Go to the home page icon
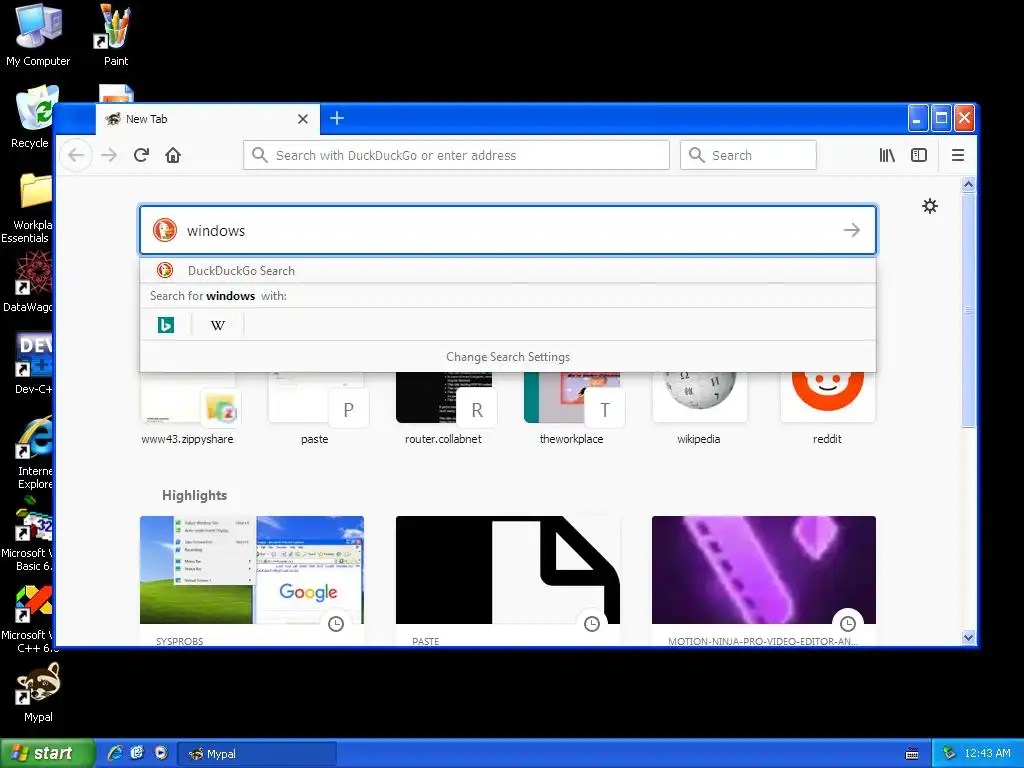The height and width of the screenshot is (768, 1024). pyautogui.click(x=173, y=155)
